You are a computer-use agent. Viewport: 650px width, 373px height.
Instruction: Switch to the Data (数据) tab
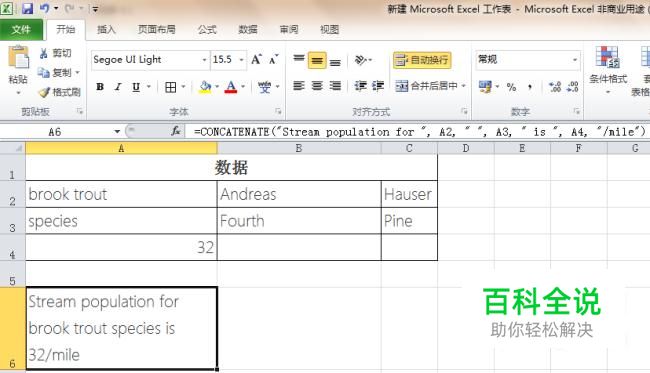pos(248,29)
